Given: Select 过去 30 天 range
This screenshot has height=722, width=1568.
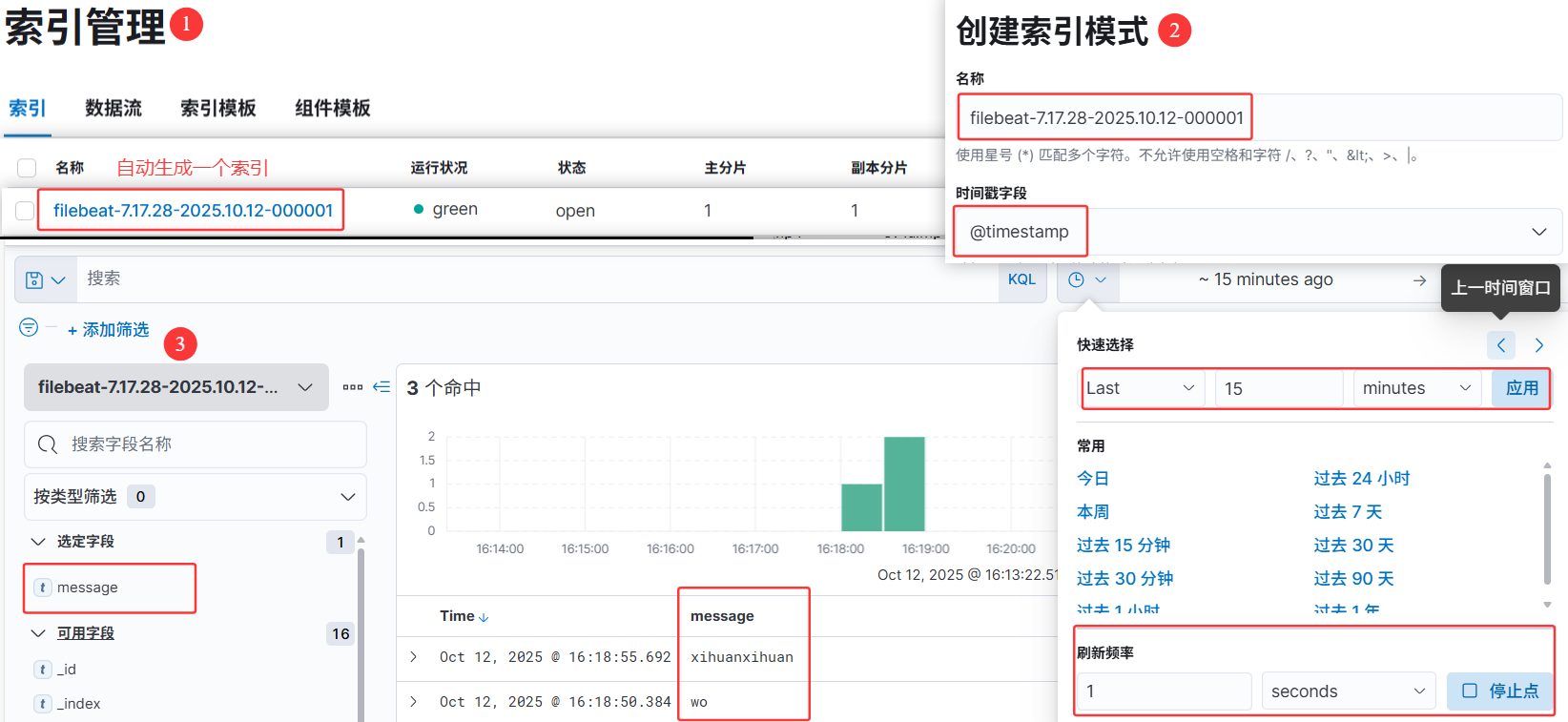Looking at the screenshot, I should [1353, 546].
